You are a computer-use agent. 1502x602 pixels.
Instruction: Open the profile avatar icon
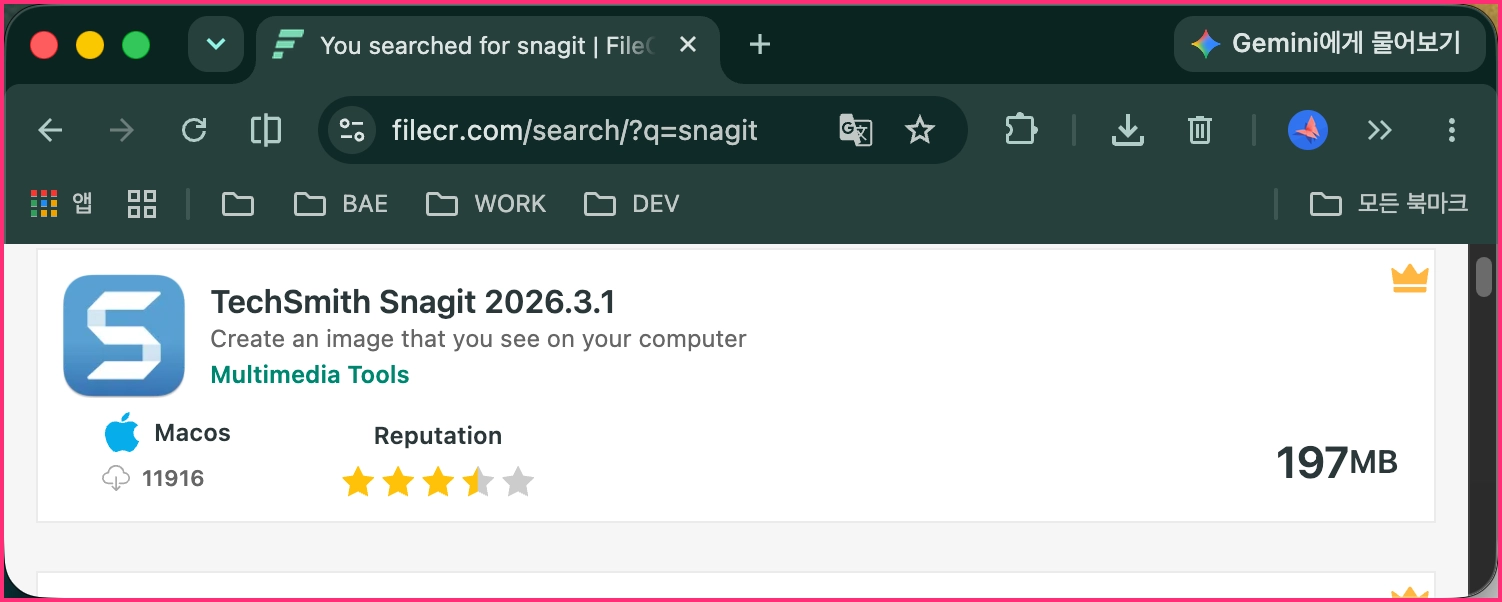1308,130
